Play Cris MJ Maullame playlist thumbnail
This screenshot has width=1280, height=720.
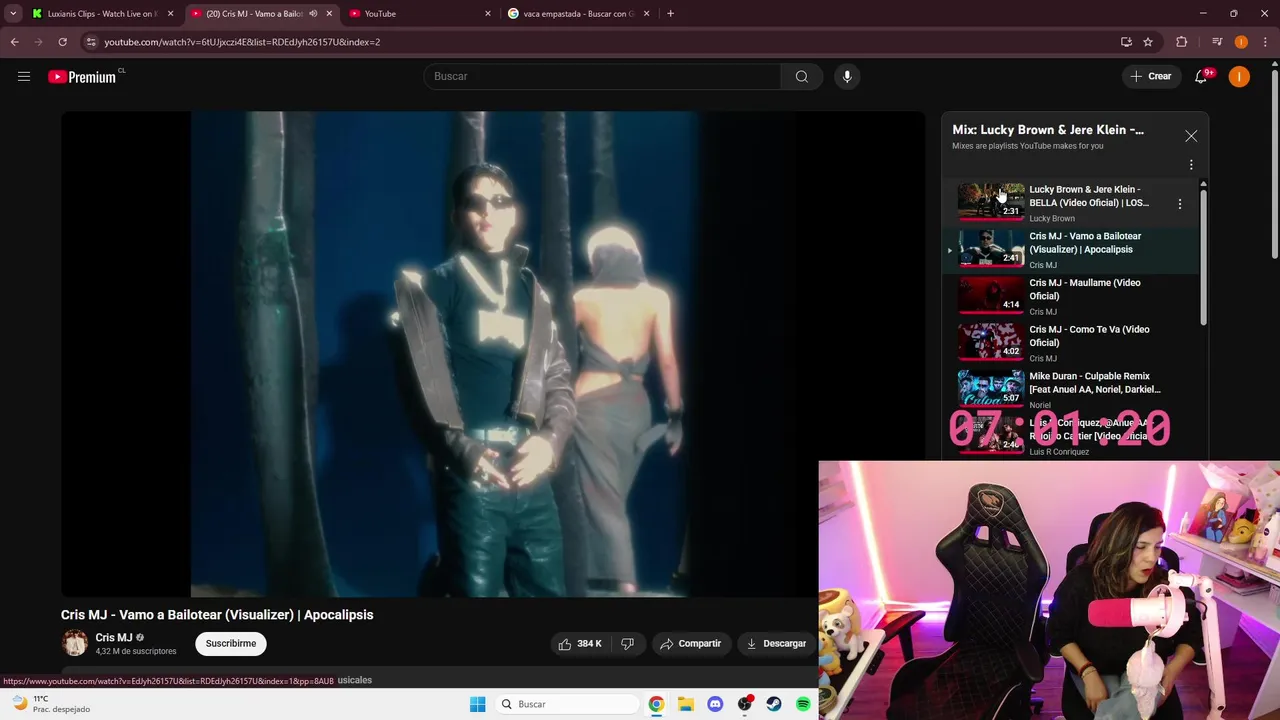click(x=991, y=295)
